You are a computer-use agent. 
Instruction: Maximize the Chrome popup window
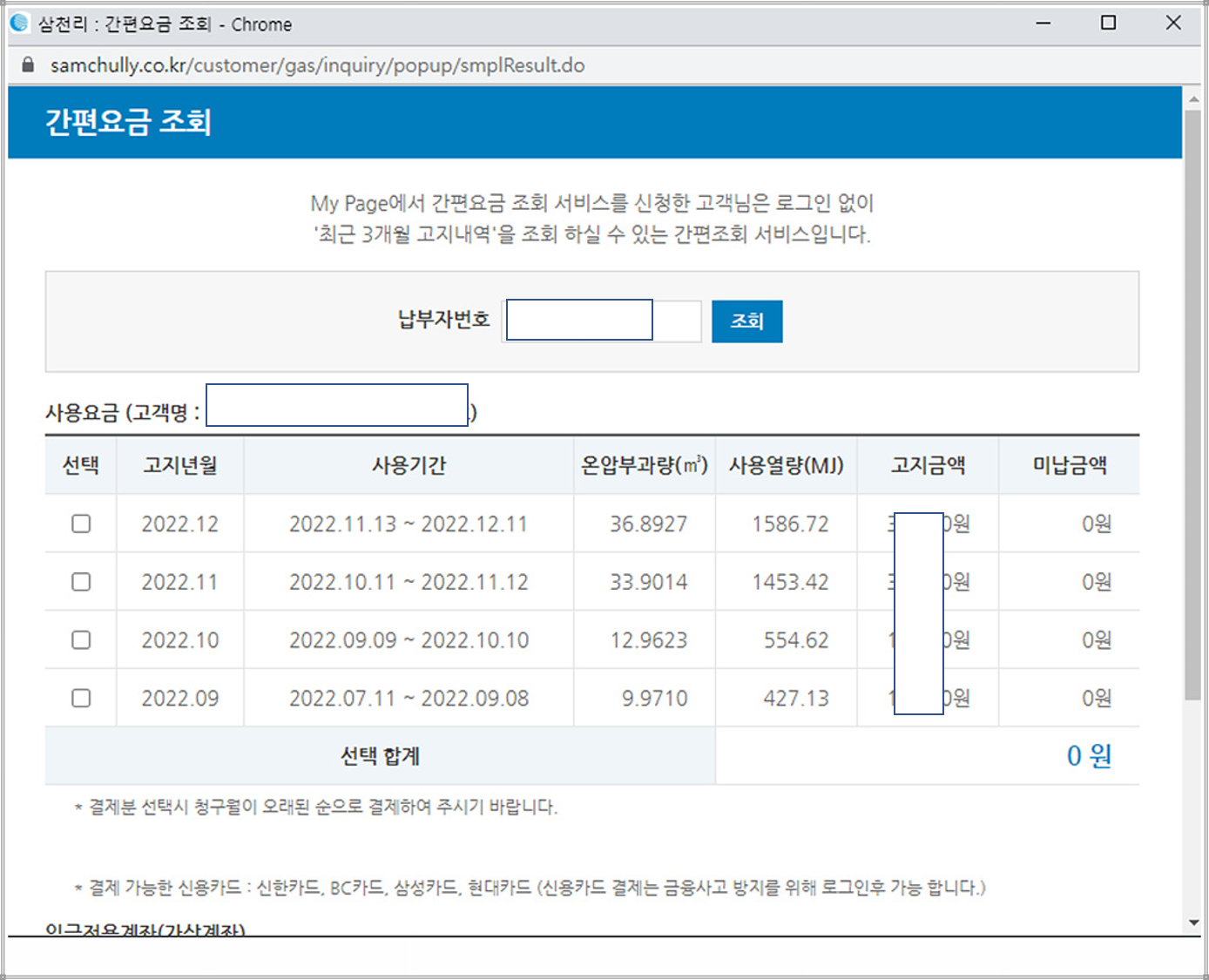(x=1108, y=24)
